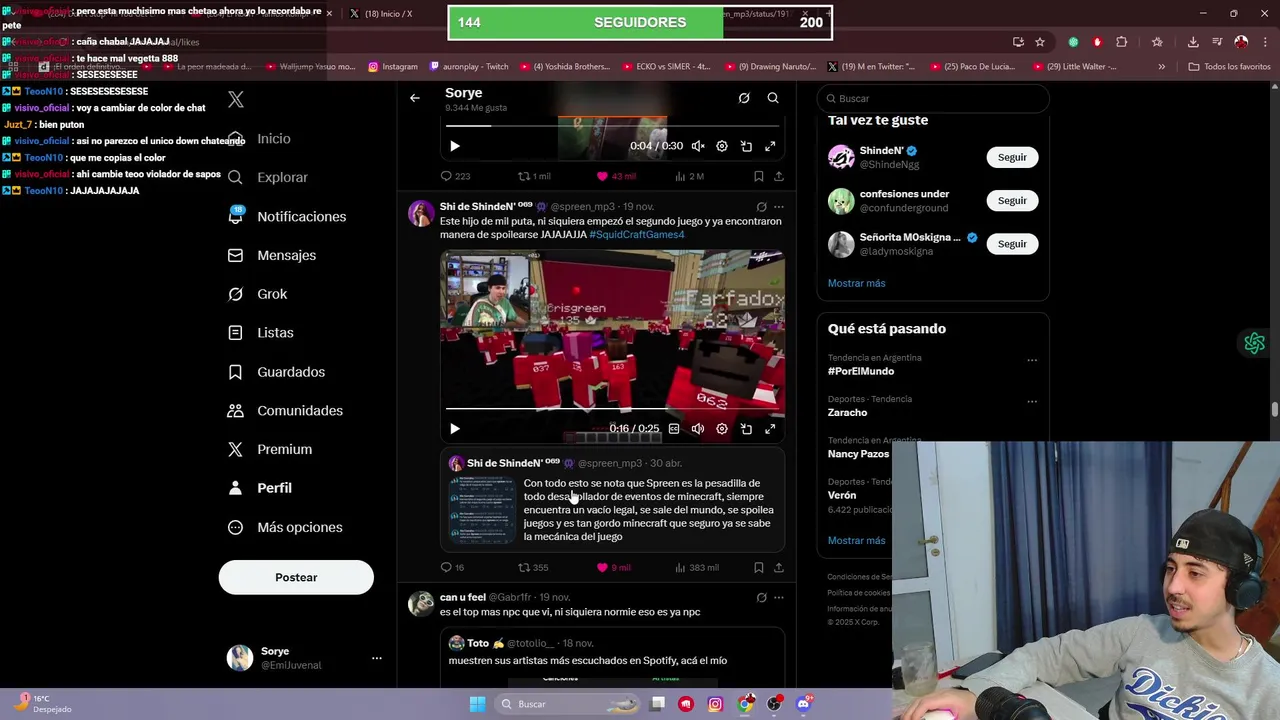The image size is (1280, 720).
Task: Mute the 0:16 video's volume
Action: pyautogui.click(x=698, y=429)
